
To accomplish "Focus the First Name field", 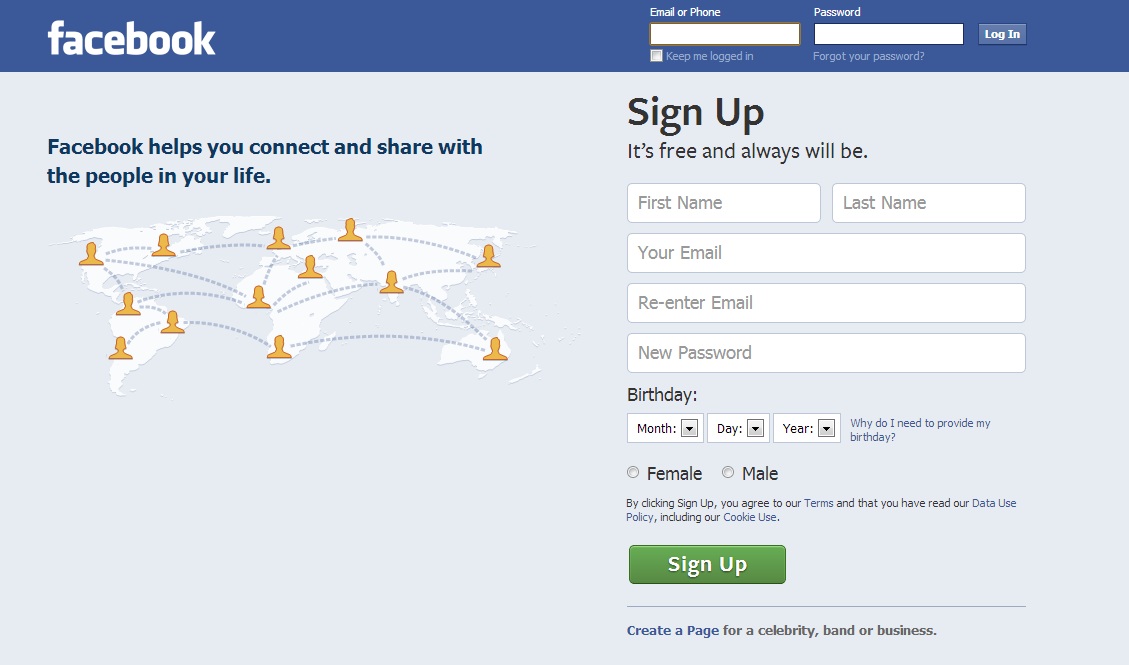I will 723,203.
